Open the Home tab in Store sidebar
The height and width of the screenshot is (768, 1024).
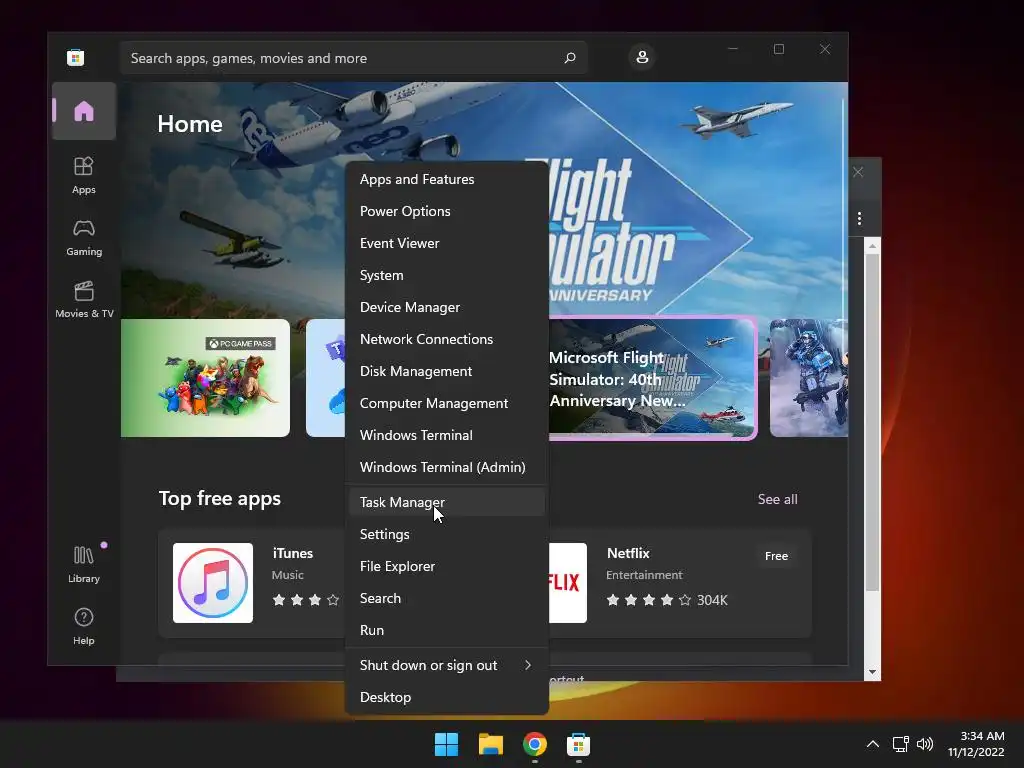click(x=84, y=111)
